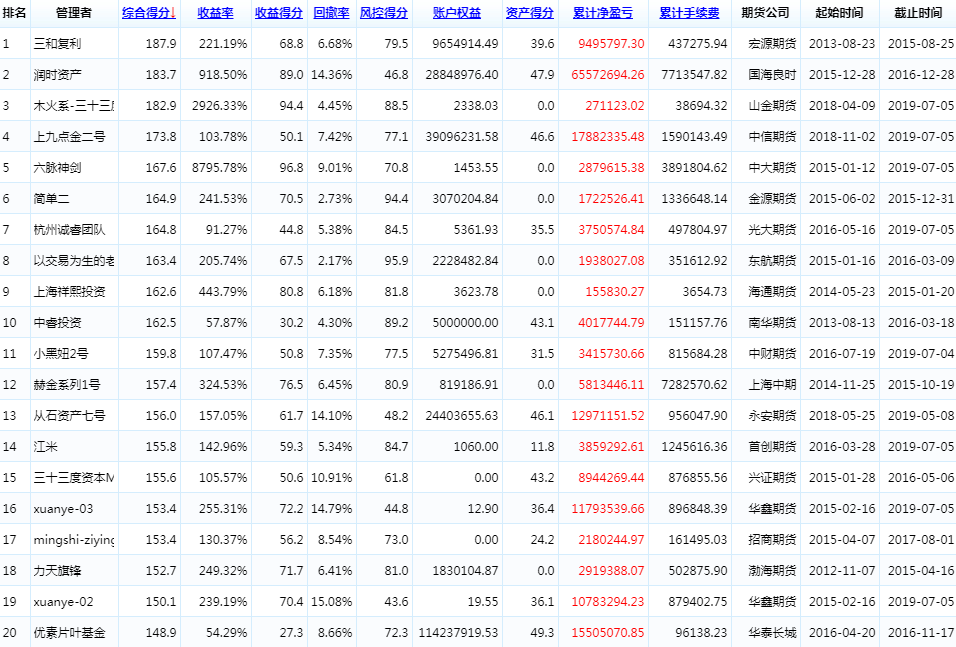The width and height of the screenshot is (956, 647).
Task: Select manager 六脉神剑
Action: (x=57, y=168)
